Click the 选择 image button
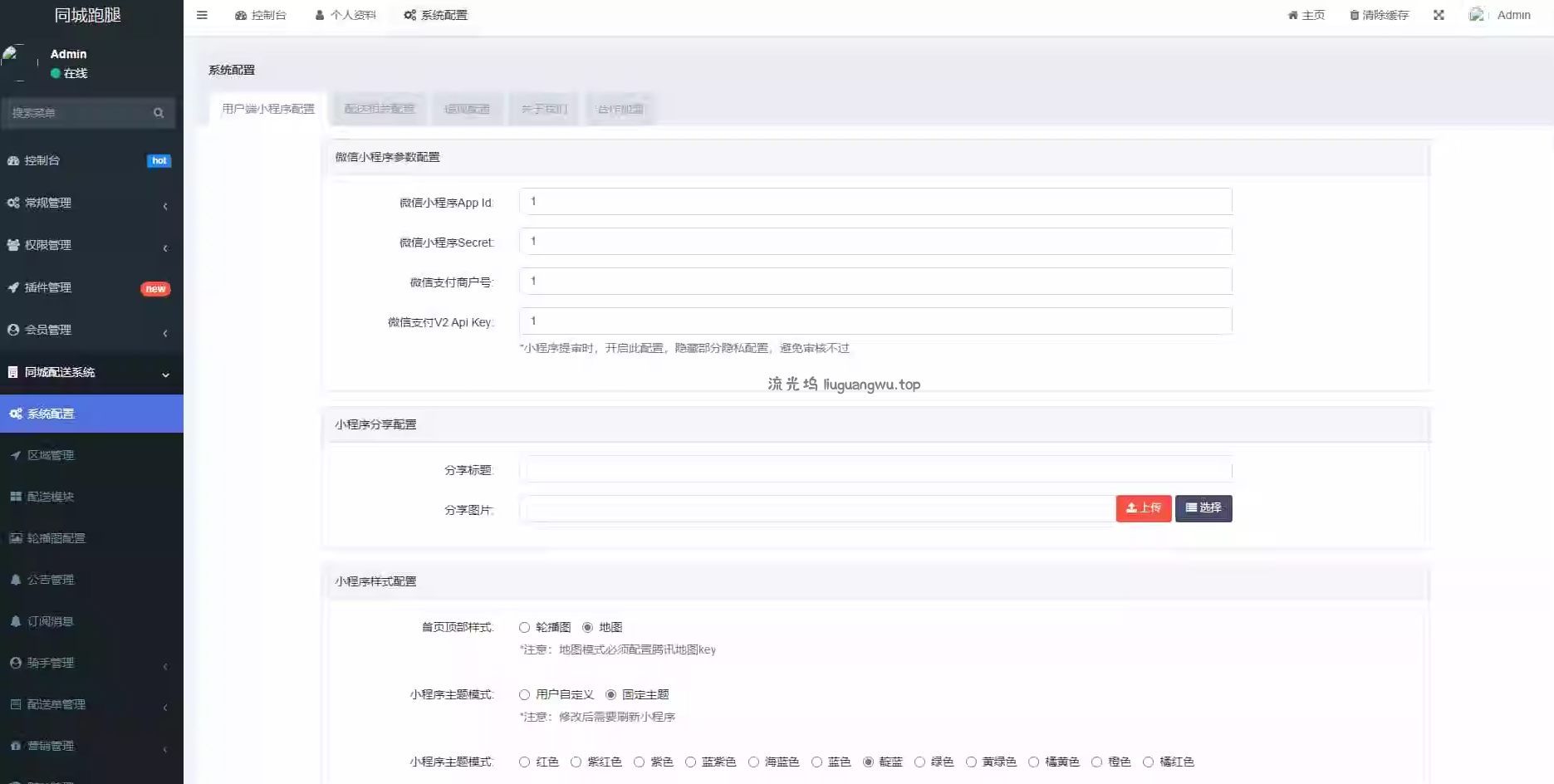Screen dimensions: 1554x784 pyautogui.click(x=1203, y=508)
